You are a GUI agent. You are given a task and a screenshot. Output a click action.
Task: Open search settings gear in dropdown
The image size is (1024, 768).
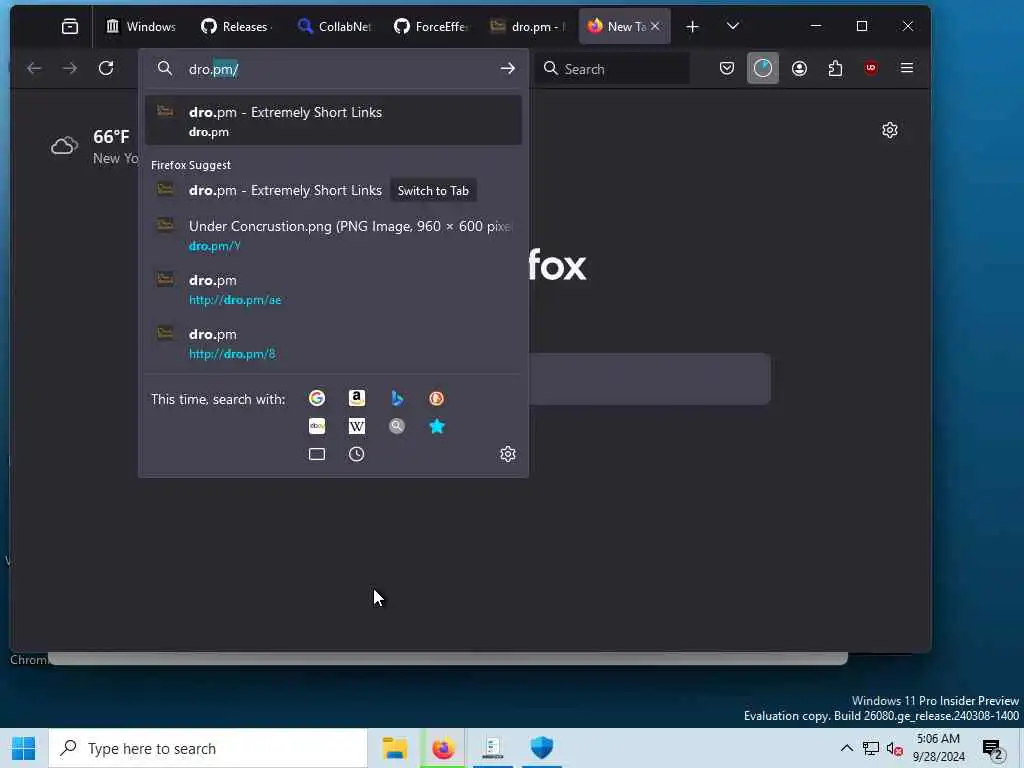(507, 455)
